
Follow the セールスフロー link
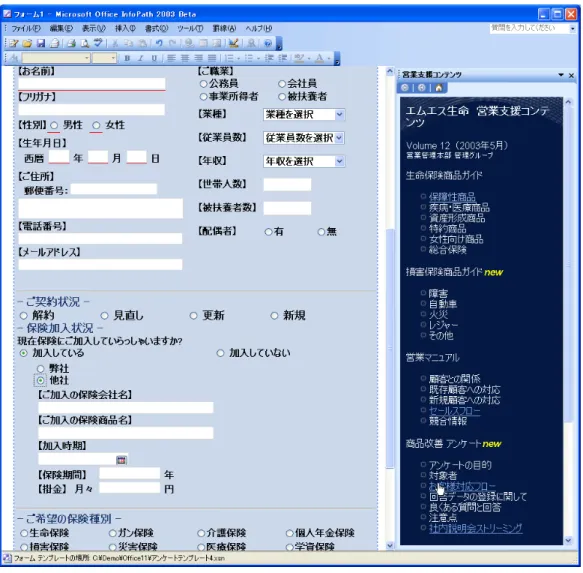tap(454, 411)
